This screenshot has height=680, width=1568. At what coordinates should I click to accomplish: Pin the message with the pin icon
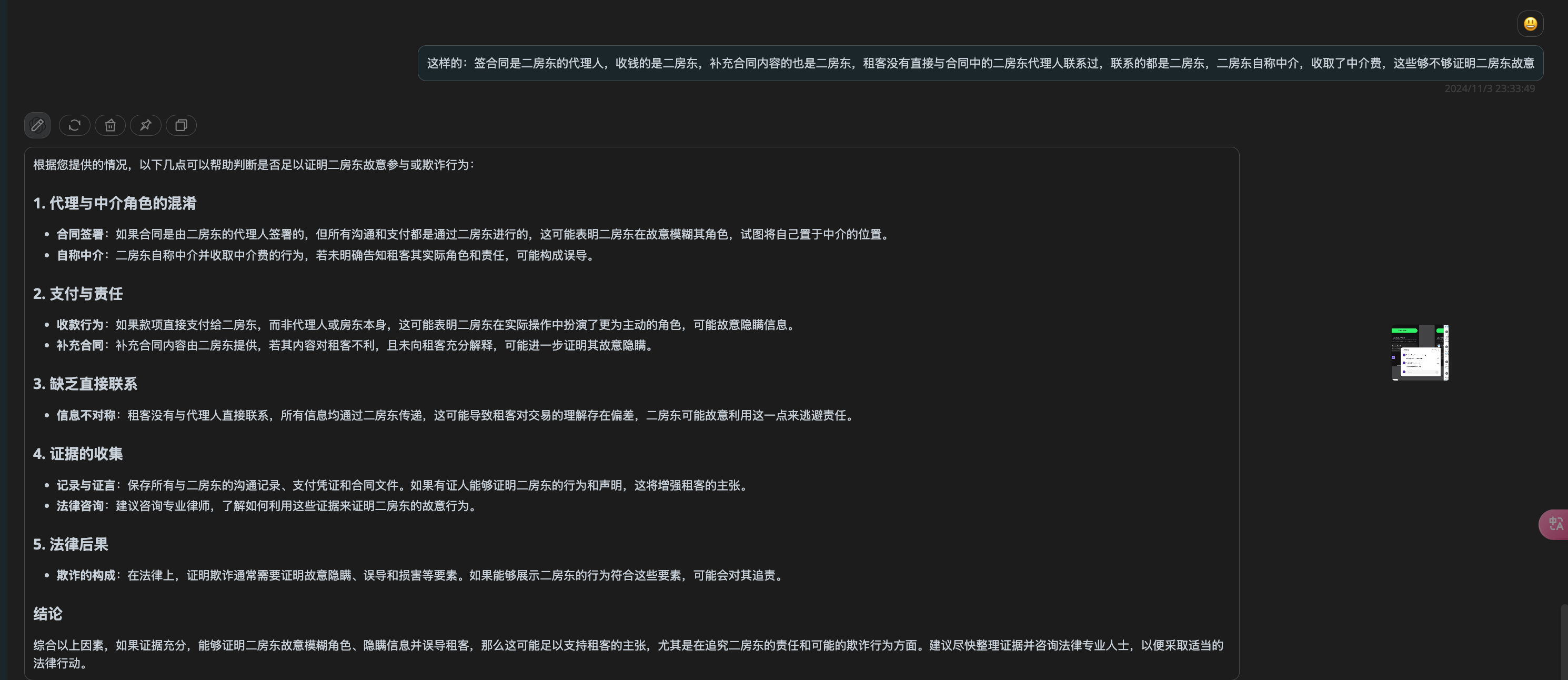tap(145, 125)
